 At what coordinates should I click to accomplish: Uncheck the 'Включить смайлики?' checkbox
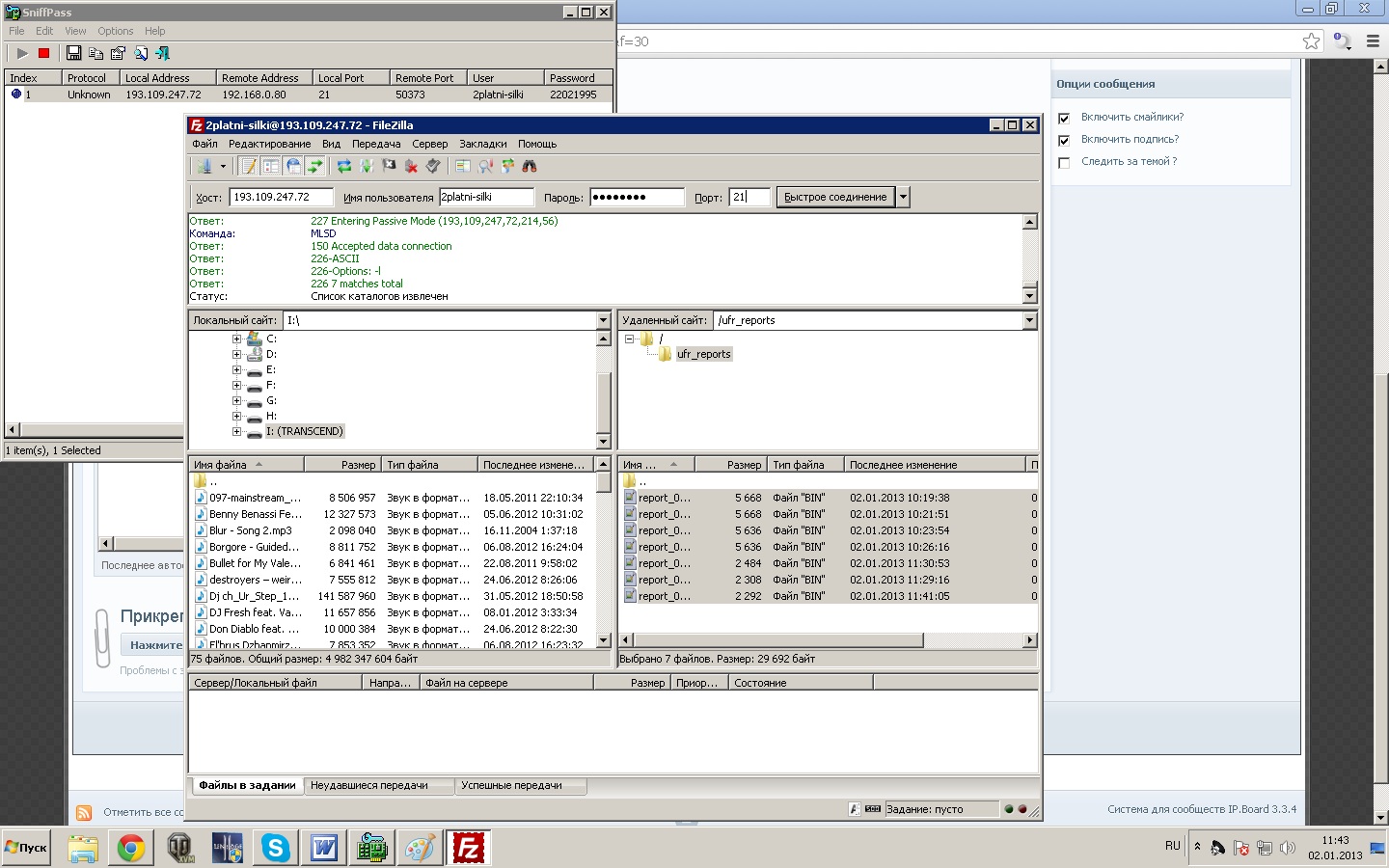[1064, 118]
